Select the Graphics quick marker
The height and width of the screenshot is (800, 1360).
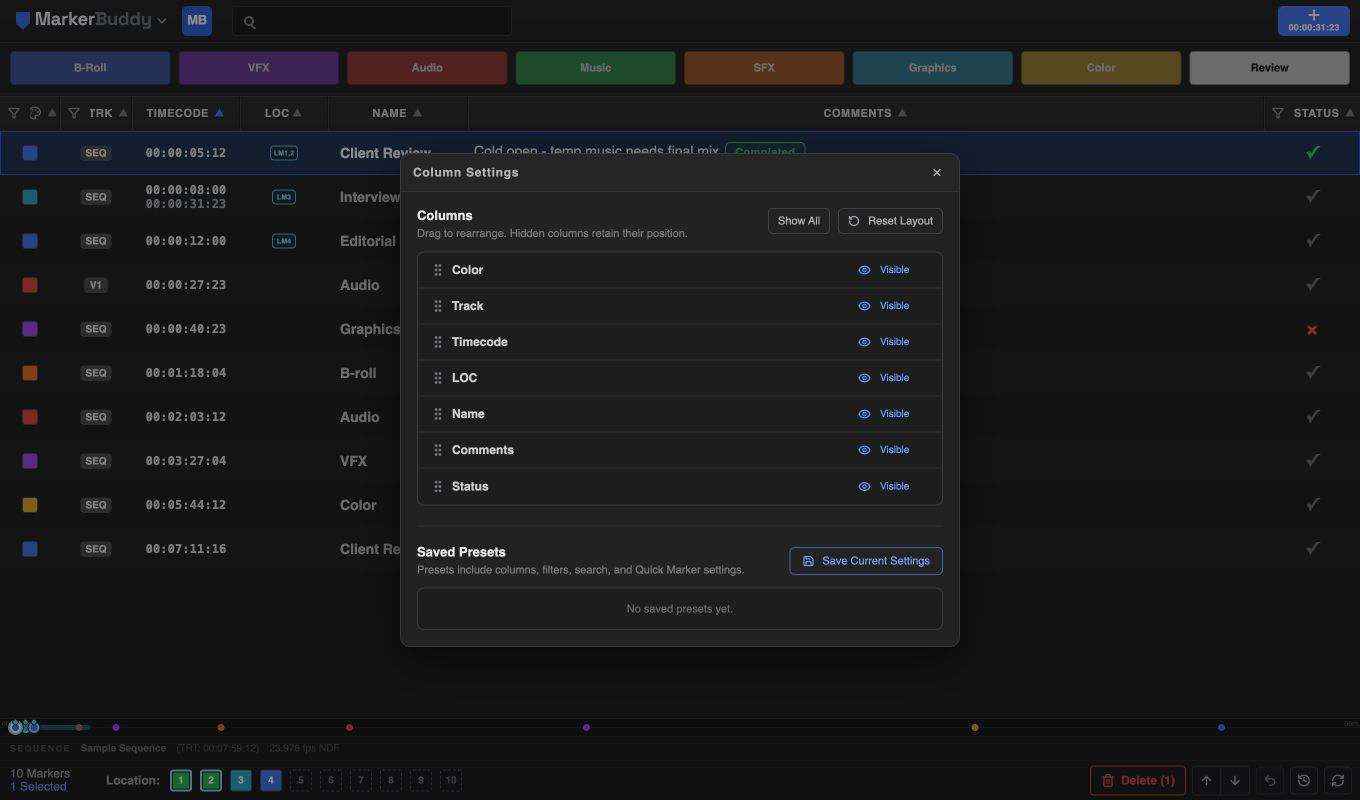pyautogui.click(x=932, y=68)
